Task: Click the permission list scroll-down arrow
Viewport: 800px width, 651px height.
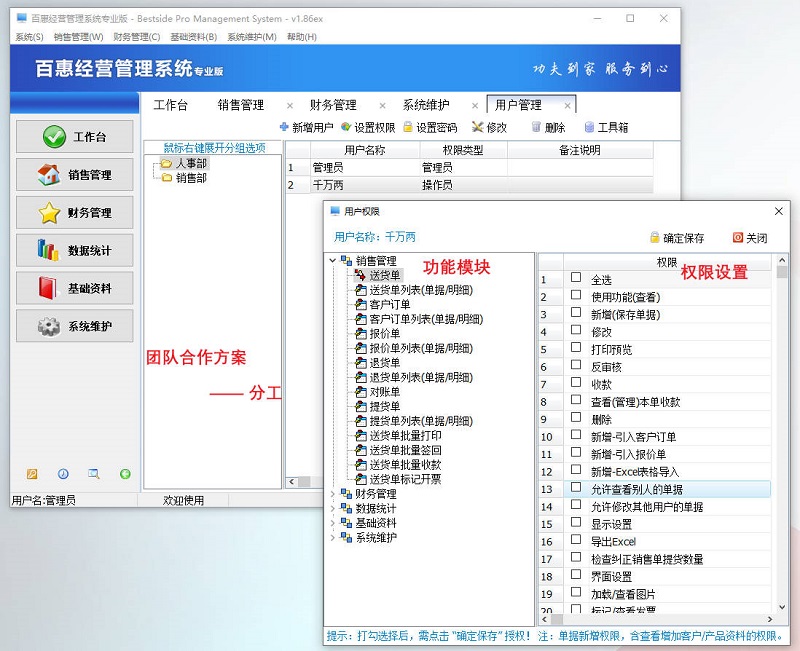Action: coord(782,607)
